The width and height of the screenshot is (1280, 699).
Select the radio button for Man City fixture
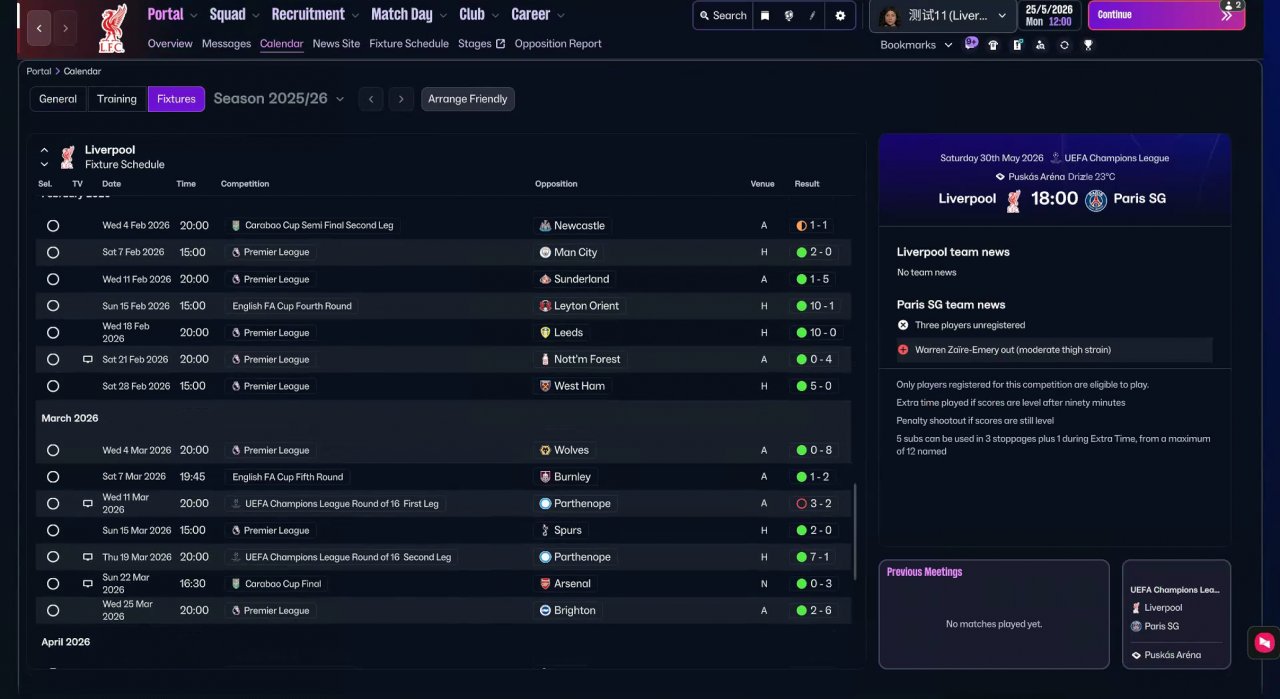(x=53, y=252)
